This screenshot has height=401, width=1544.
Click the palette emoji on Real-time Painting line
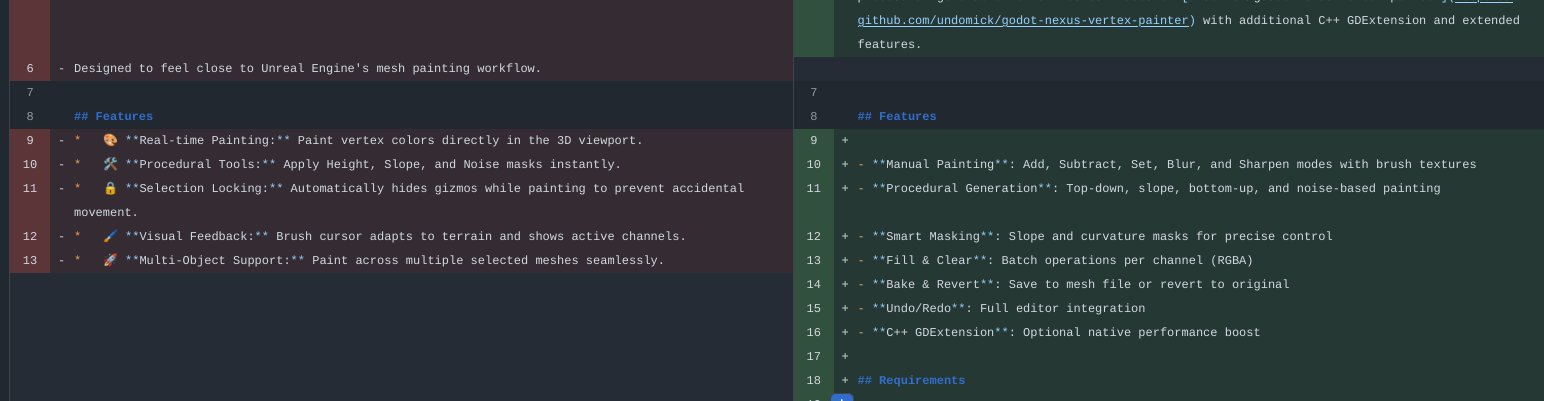110,141
